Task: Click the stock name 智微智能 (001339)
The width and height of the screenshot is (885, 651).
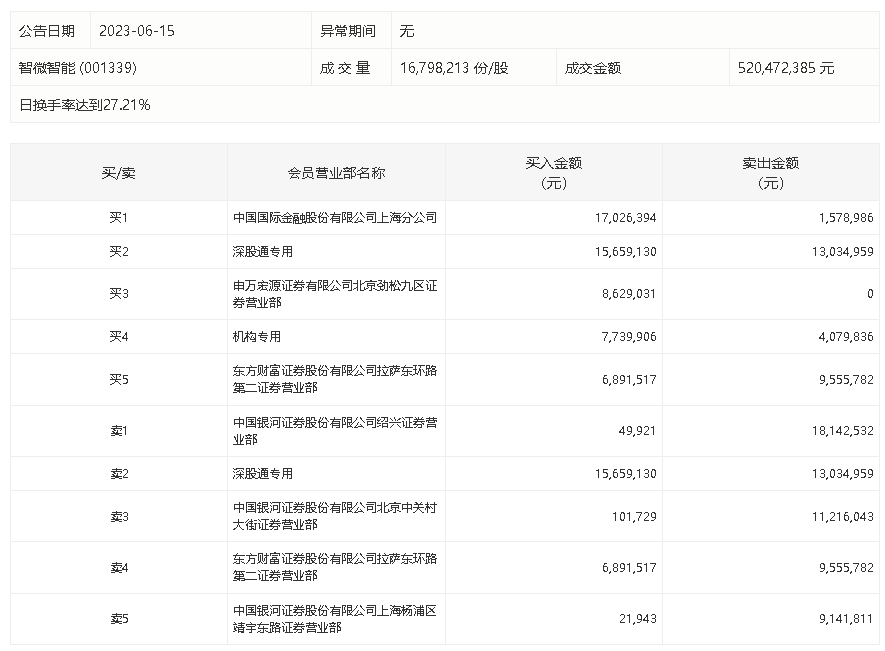Action: [78, 68]
